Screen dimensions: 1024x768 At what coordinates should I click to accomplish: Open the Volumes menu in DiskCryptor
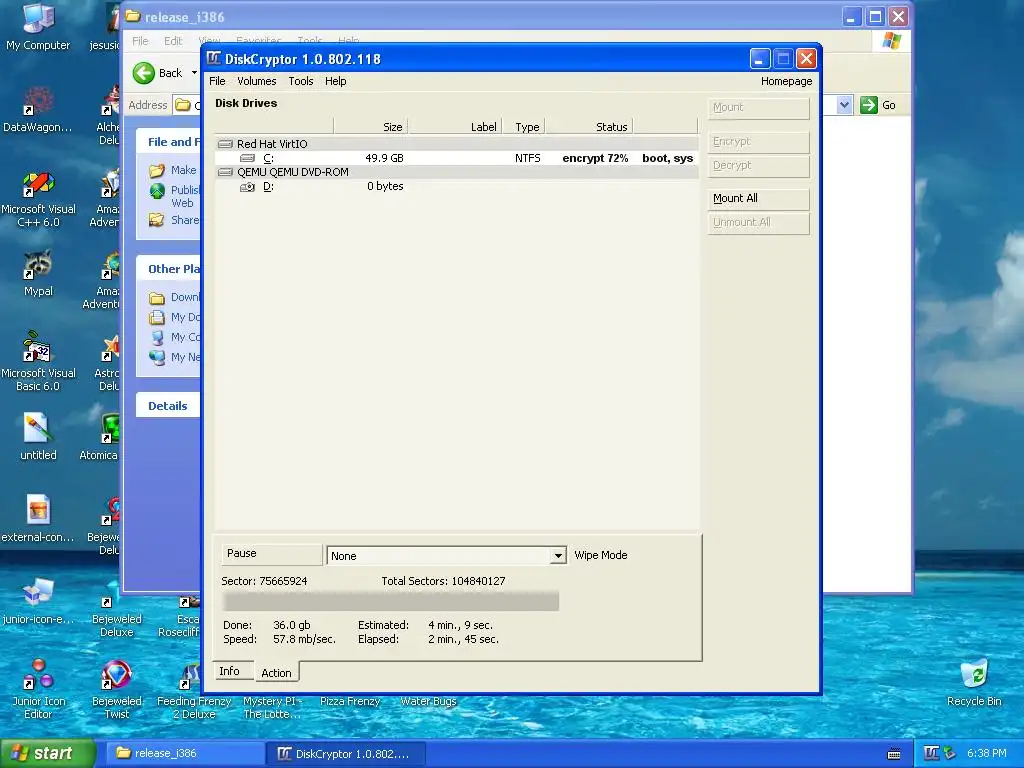tap(256, 81)
